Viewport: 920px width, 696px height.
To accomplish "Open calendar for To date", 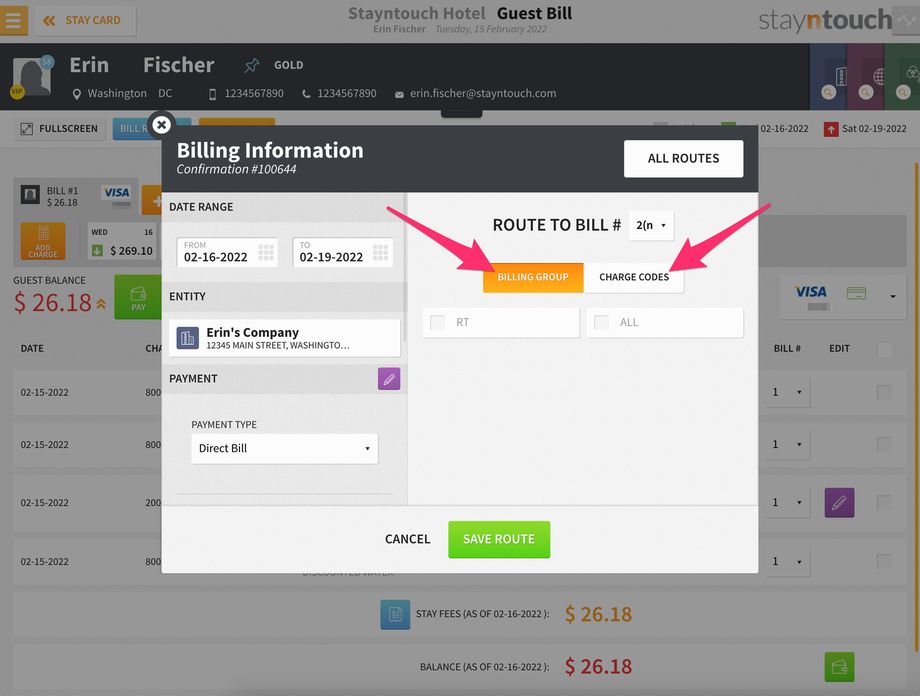I will (380, 252).
